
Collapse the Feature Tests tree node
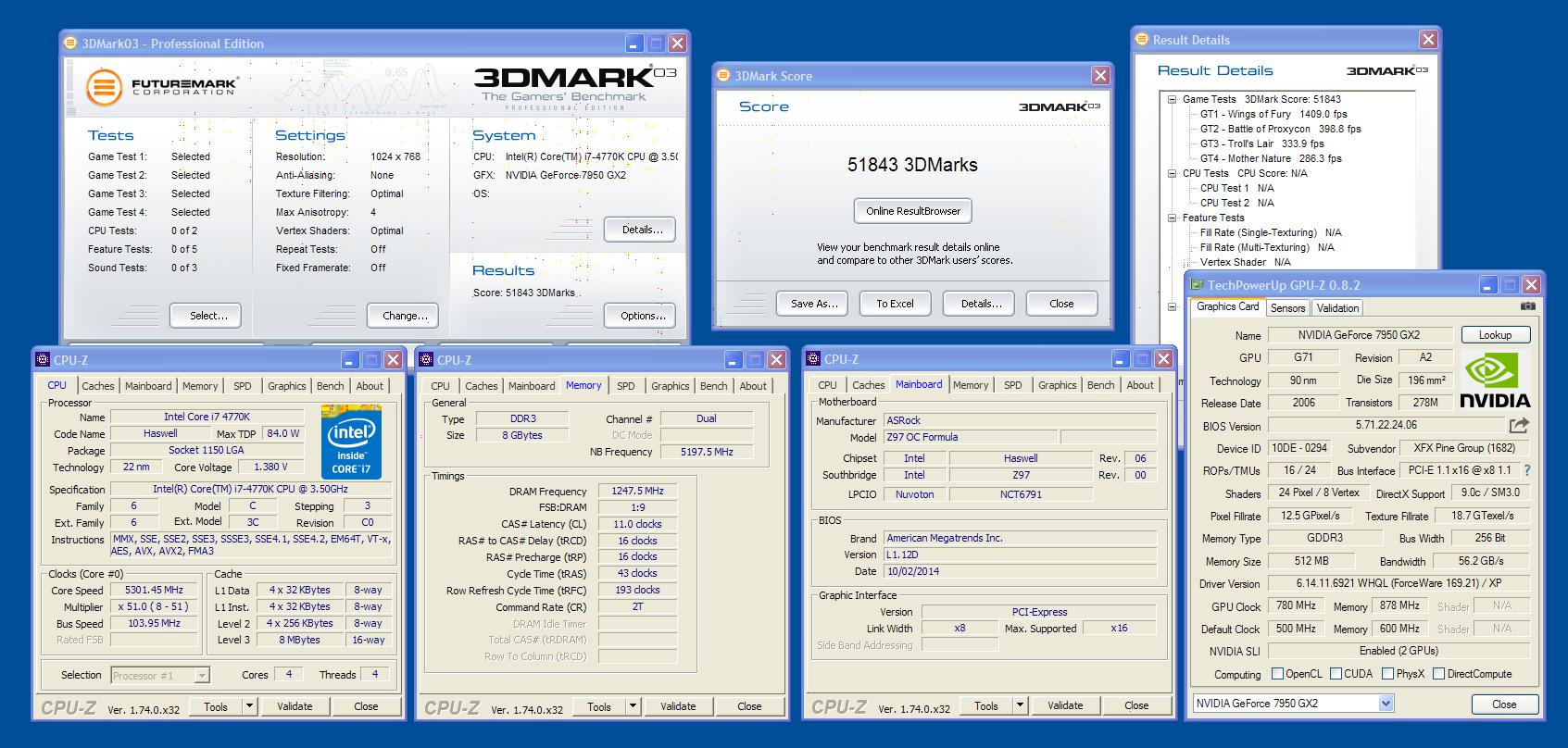click(1172, 218)
